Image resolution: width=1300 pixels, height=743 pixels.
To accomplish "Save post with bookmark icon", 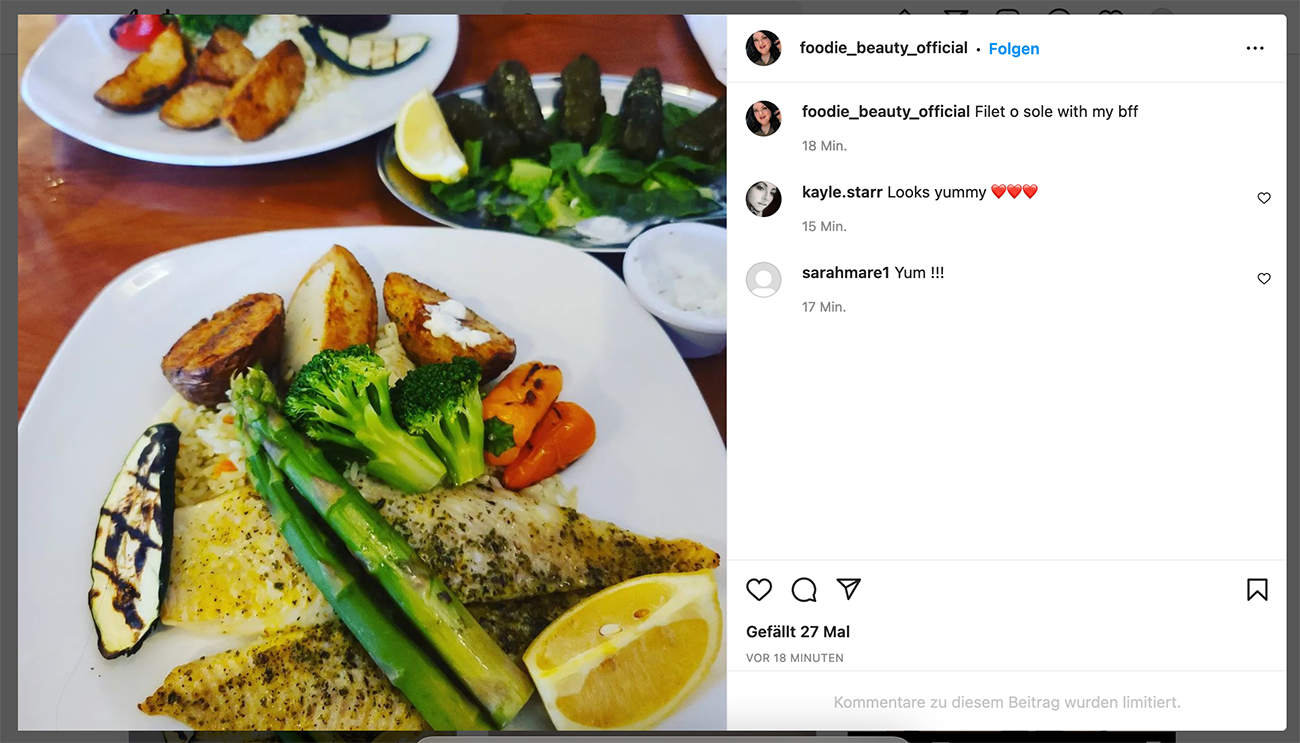I will coord(1257,590).
